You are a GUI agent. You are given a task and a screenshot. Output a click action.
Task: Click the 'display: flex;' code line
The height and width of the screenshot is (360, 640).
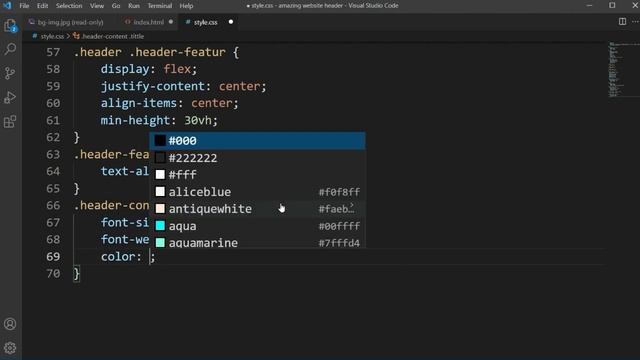coord(149,69)
